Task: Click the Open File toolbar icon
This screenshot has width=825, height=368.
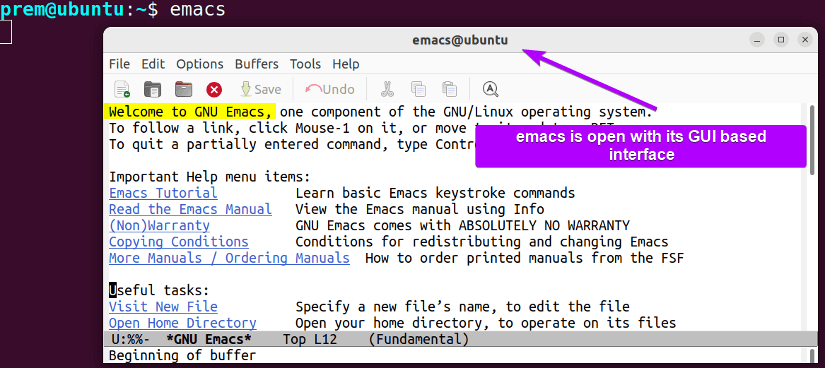Action: [x=153, y=89]
